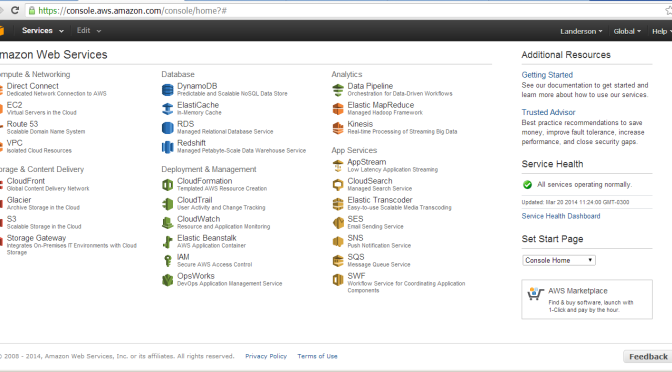Click 'Message Queue Service' description text
The image size is (672, 372).
tap(379, 264)
